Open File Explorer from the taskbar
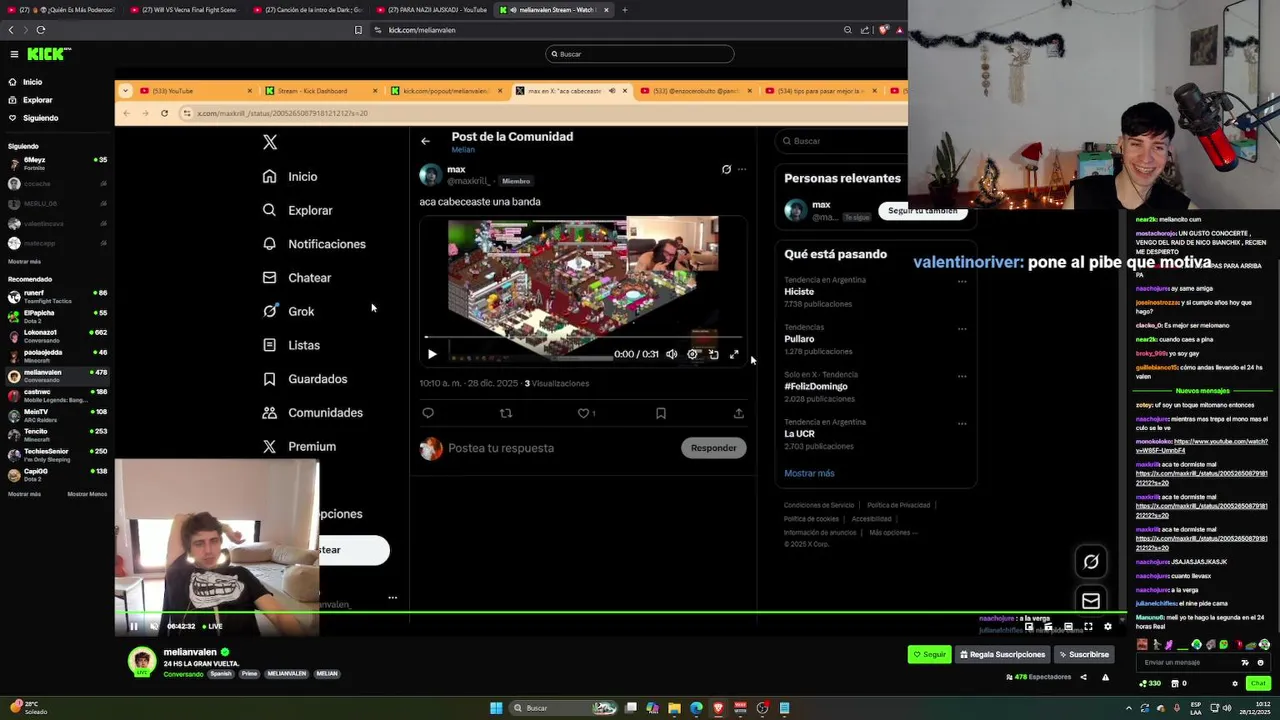Viewport: 1280px width, 720px height. [x=674, y=708]
